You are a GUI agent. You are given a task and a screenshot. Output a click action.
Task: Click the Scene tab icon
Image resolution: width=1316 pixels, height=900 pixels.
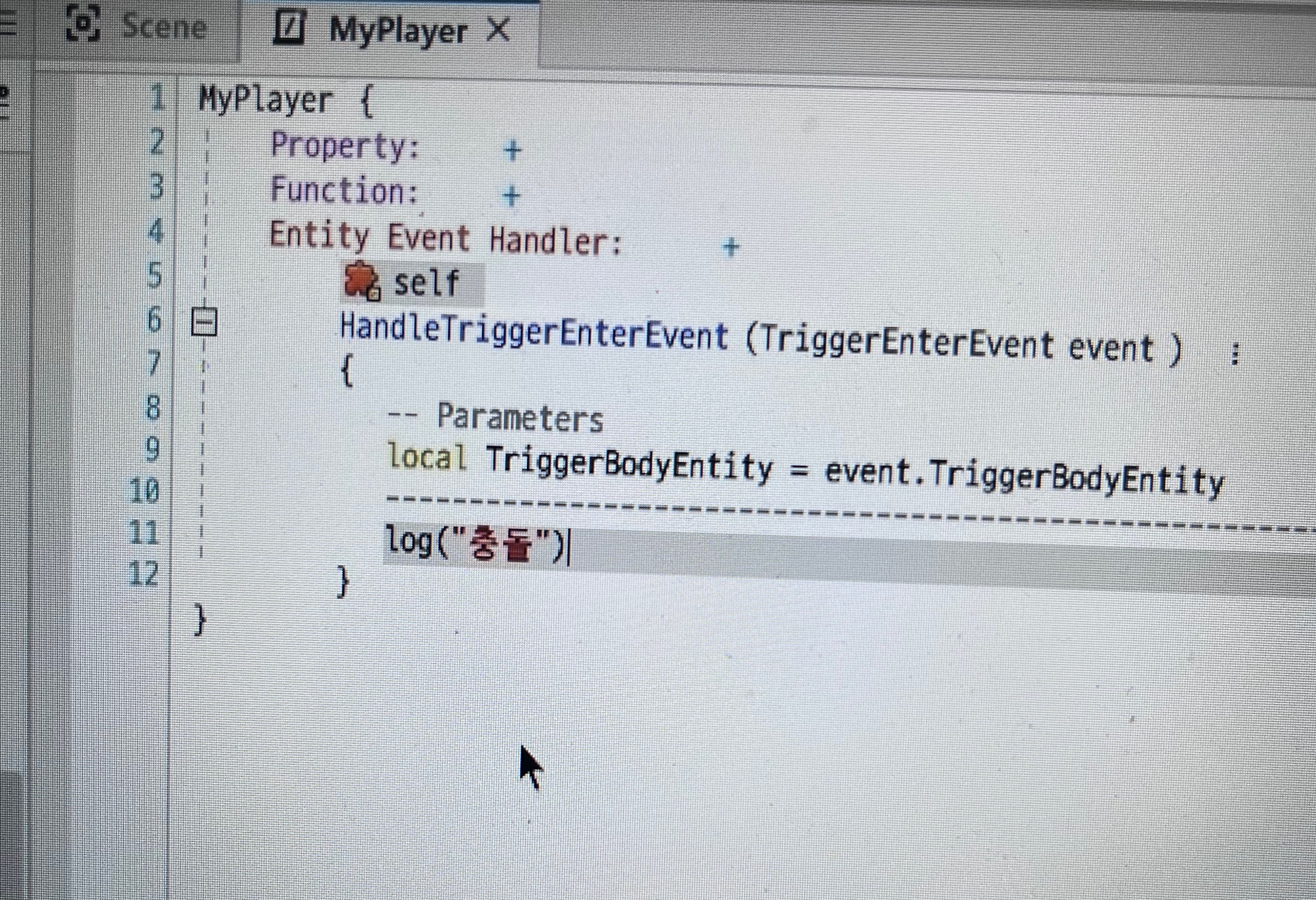(83, 23)
